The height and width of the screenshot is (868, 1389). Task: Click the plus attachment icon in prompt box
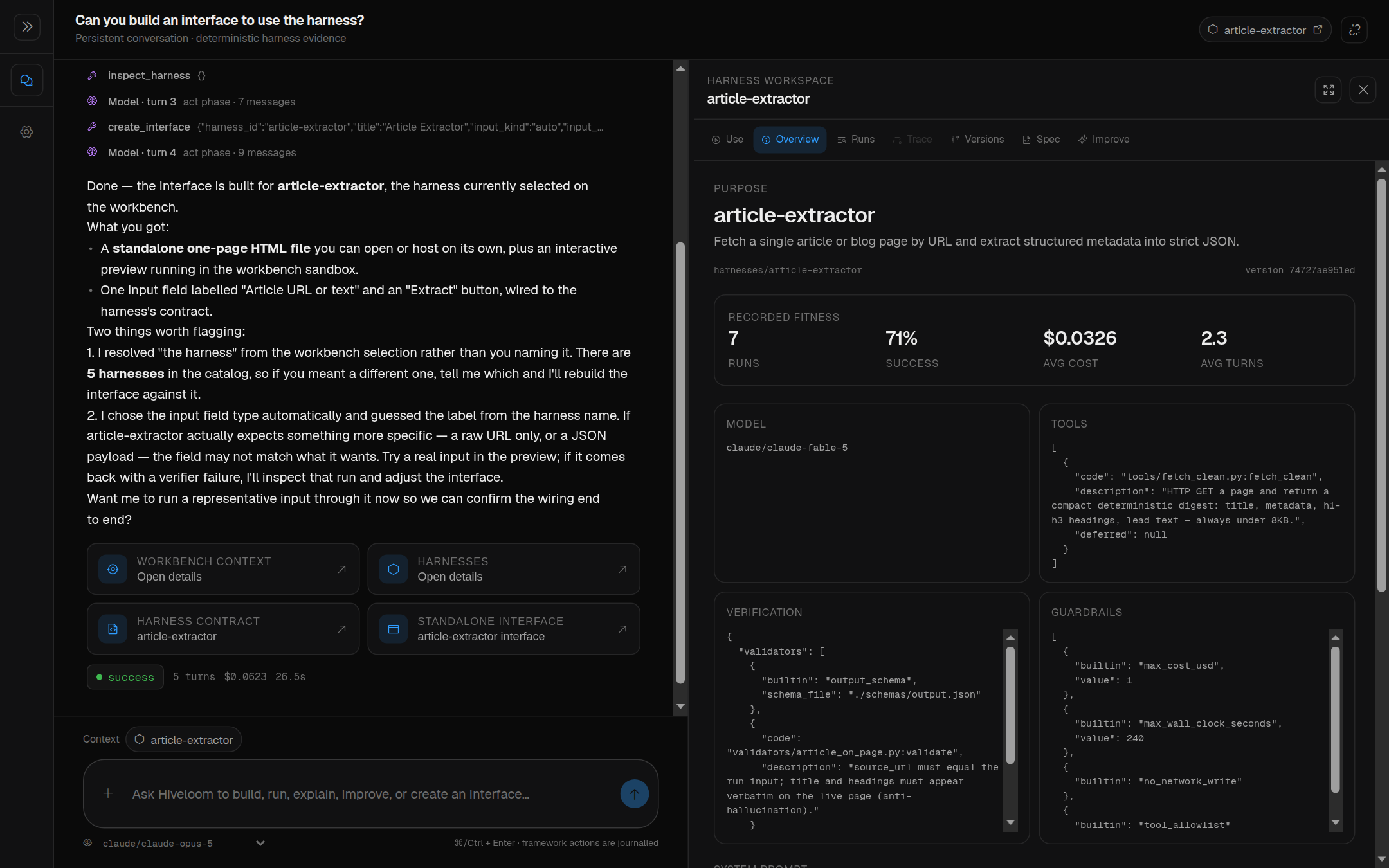coord(108,793)
